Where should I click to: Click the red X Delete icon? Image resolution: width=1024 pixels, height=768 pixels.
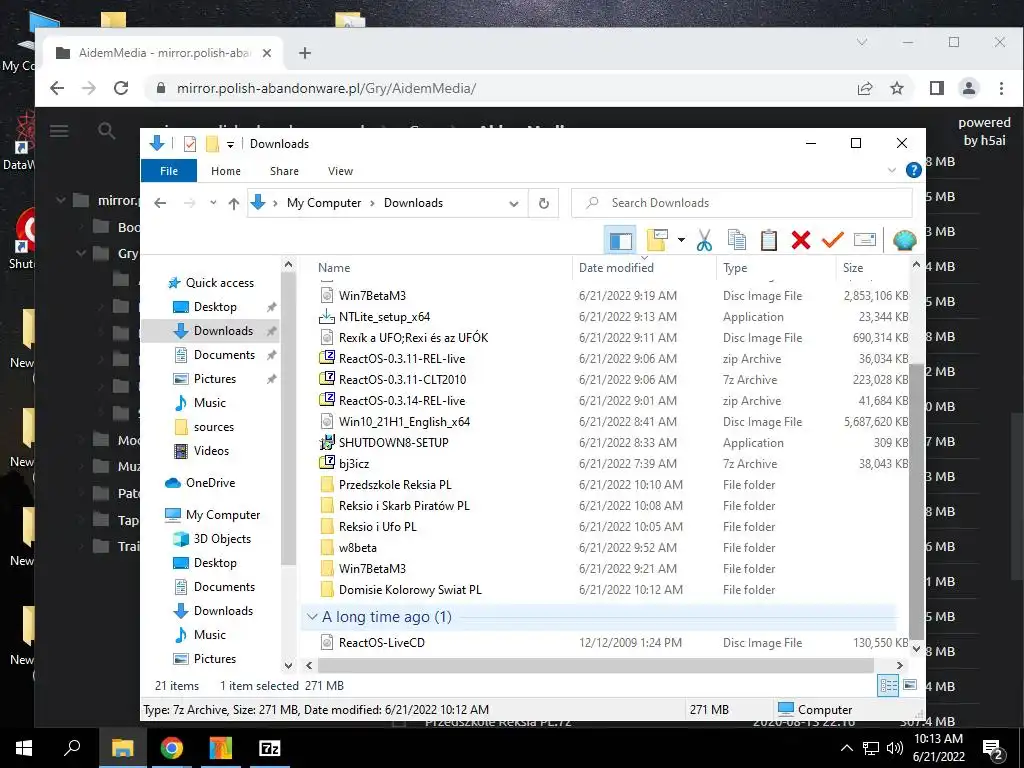click(x=801, y=240)
